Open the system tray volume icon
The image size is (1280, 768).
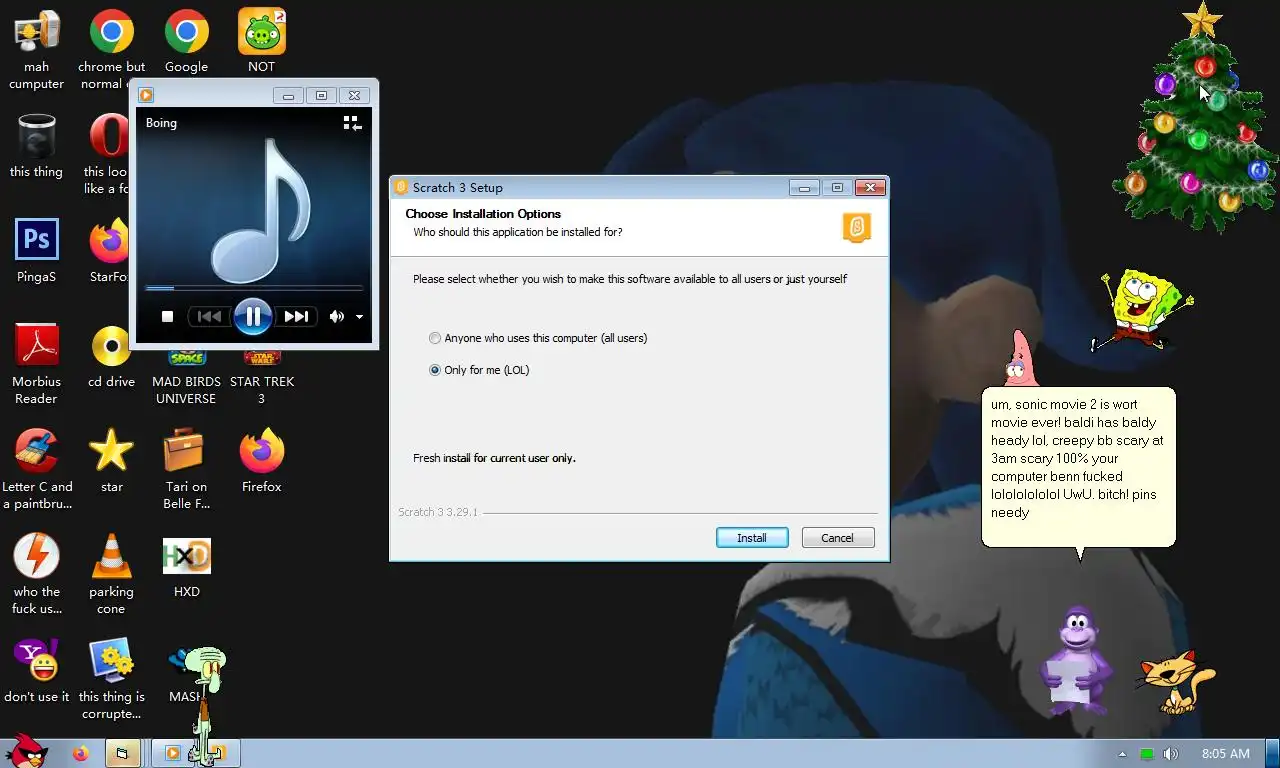pos(1171,754)
